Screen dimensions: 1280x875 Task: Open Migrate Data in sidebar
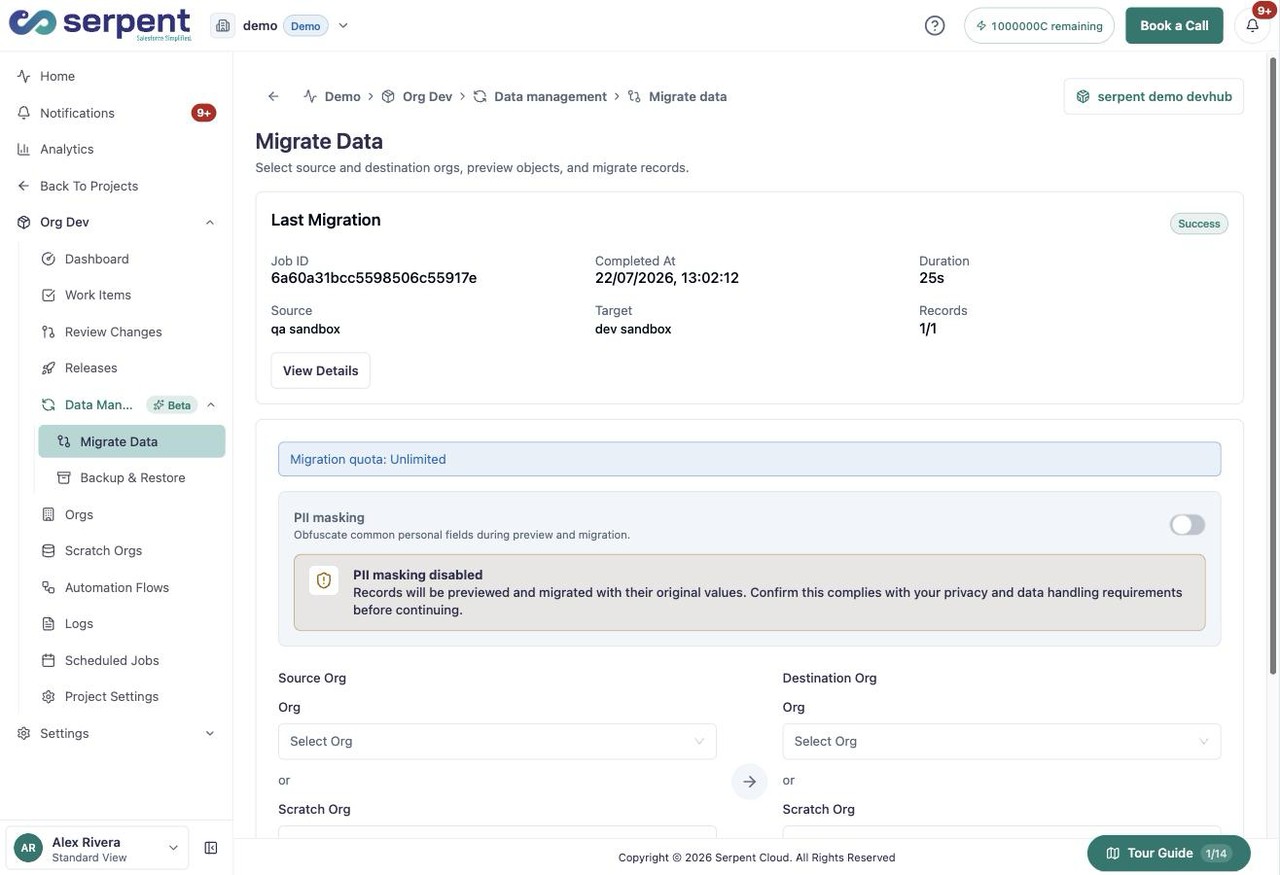[x=132, y=442]
